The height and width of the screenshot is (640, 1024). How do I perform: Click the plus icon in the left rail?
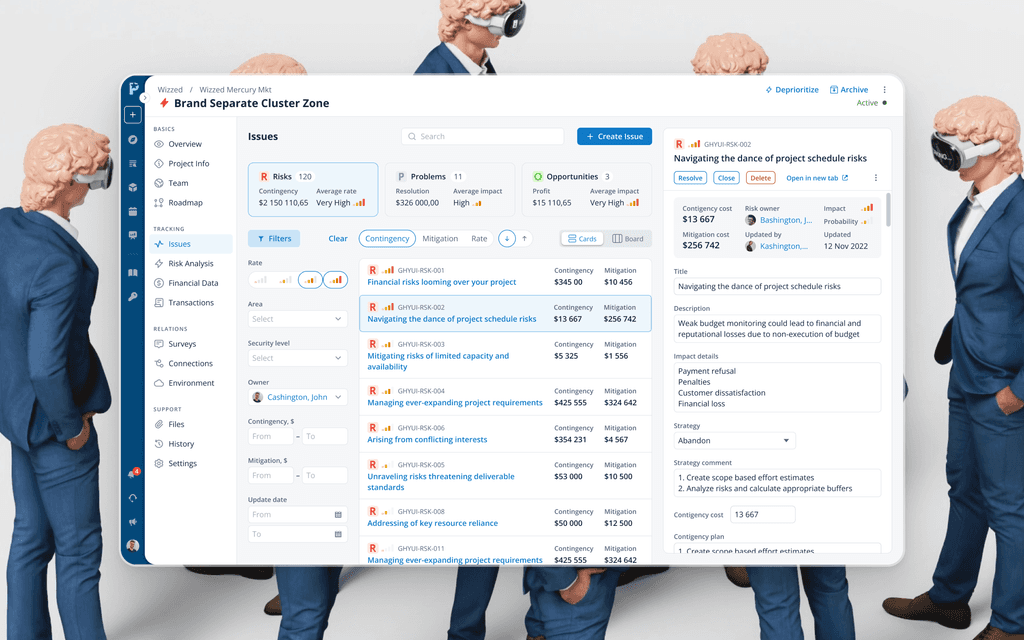[133, 115]
